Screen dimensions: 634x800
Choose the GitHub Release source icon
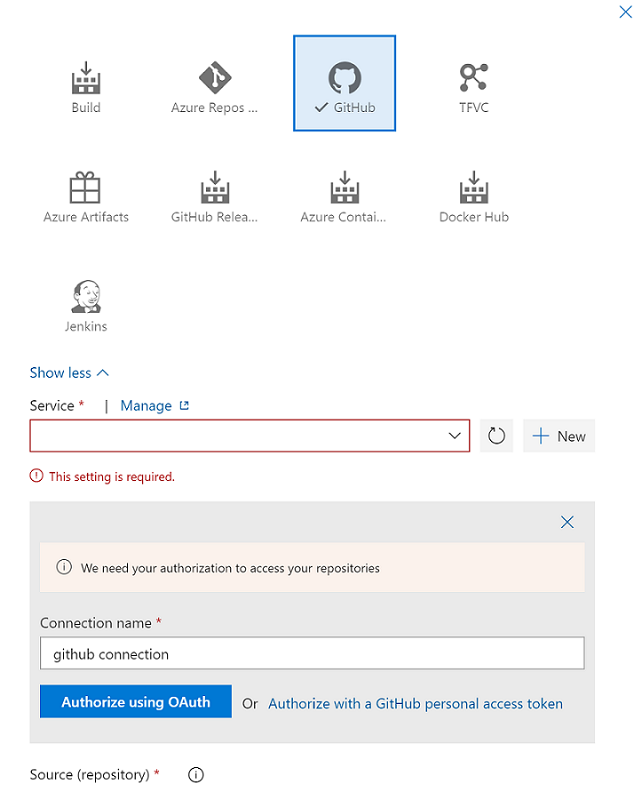214,197
